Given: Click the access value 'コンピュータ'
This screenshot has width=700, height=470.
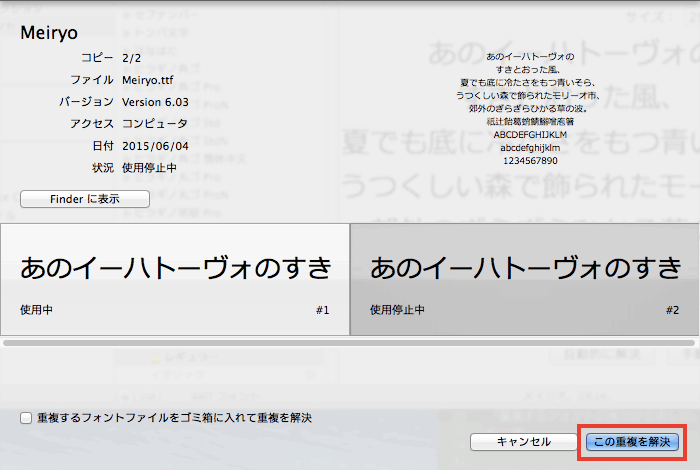Looking at the screenshot, I should pyautogui.click(x=155, y=124).
